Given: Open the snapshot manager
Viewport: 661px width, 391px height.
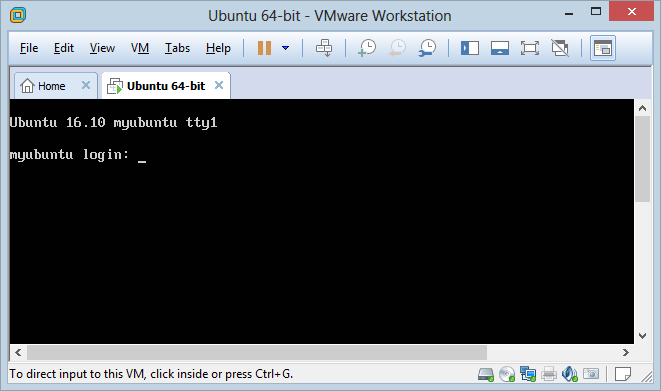Looking at the screenshot, I should pos(427,48).
